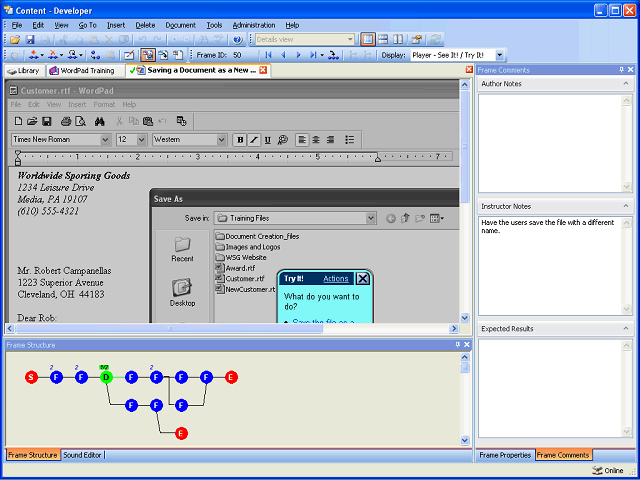Click Recent shortcut in Save As dialog

[182, 249]
